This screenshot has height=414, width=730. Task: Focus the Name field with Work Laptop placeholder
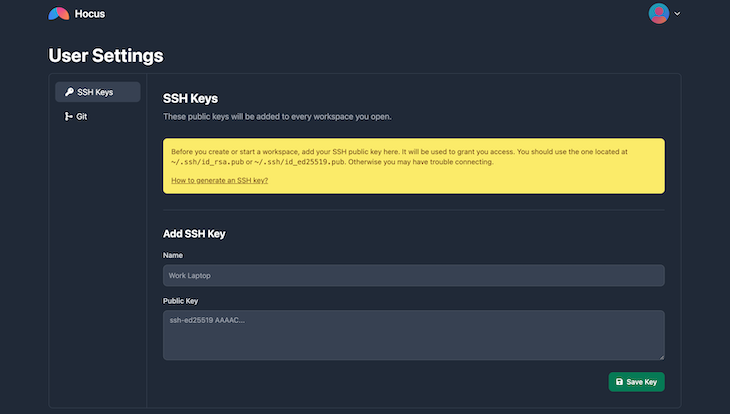tap(413, 275)
